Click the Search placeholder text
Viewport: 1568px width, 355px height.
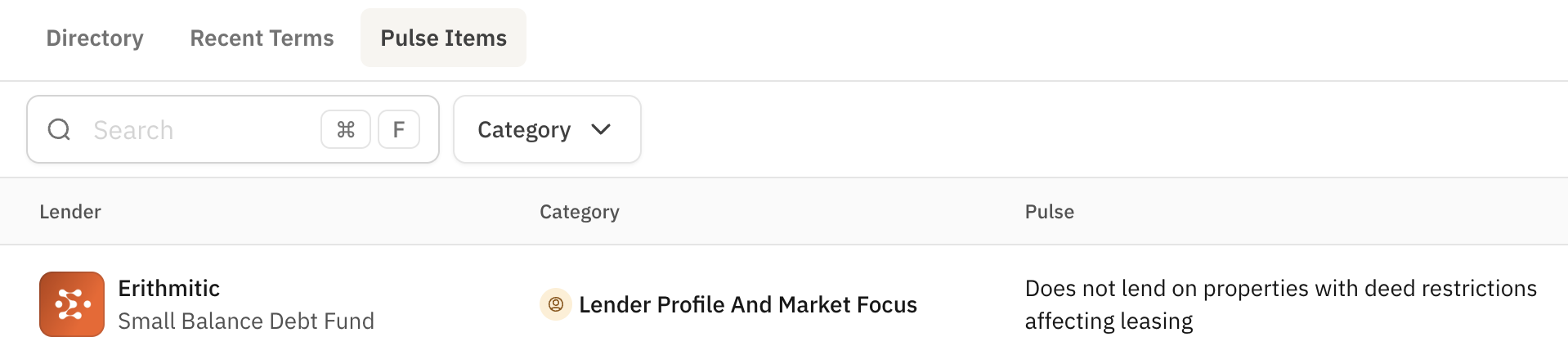click(133, 130)
